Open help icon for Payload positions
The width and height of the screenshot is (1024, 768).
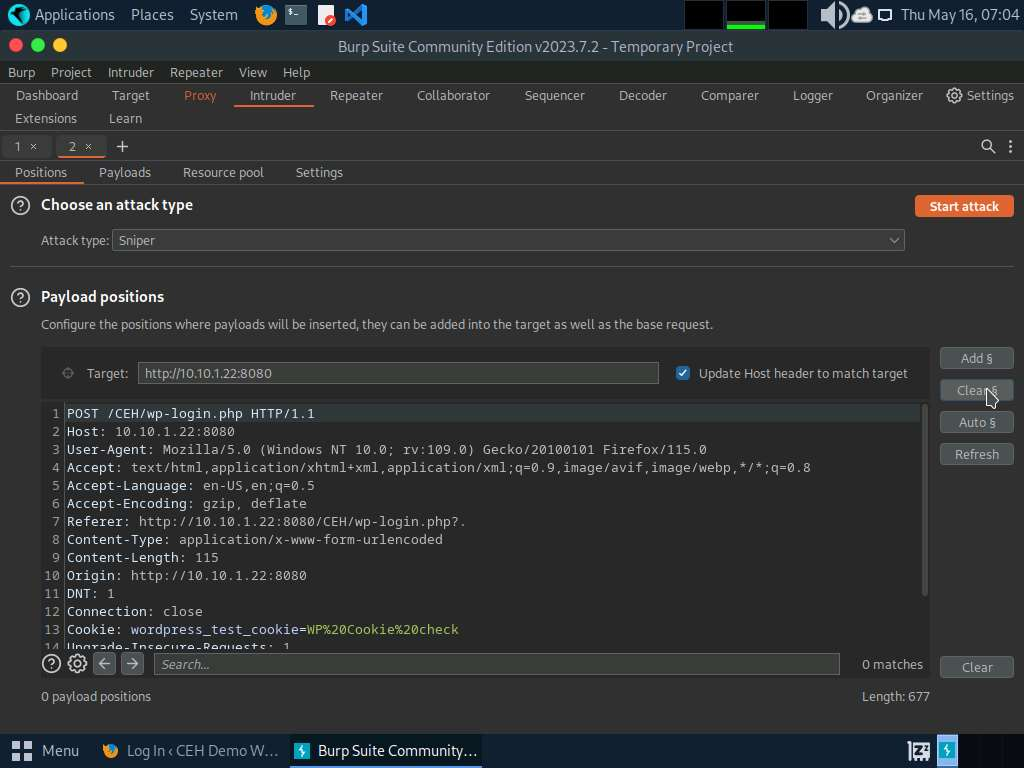(x=20, y=297)
